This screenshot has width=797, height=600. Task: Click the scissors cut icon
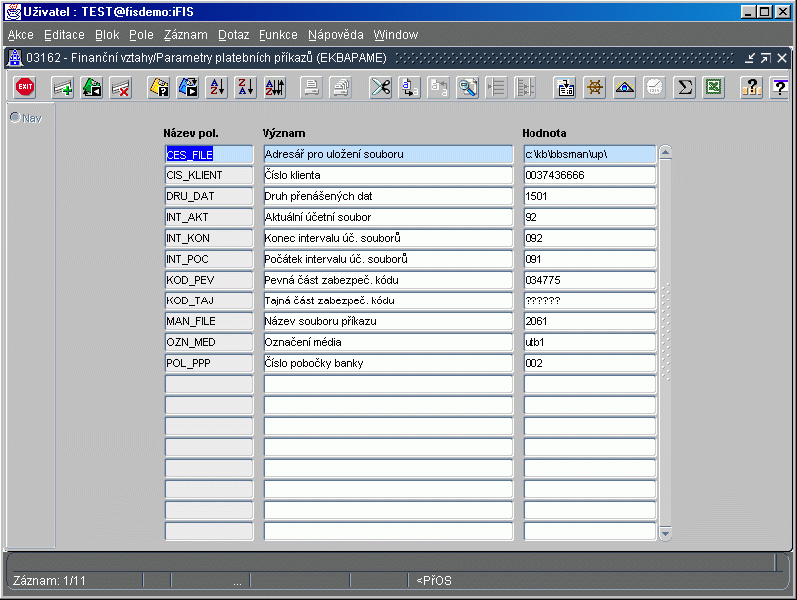point(381,87)
